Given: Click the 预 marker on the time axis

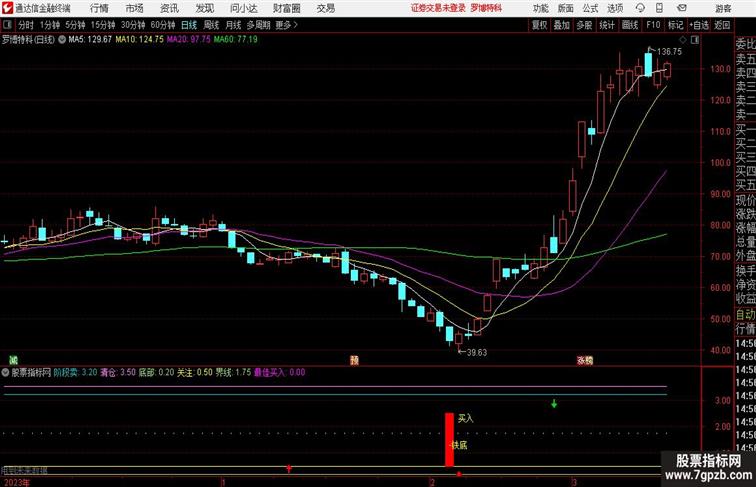Looking at the screenshot, I should point(354,360).
